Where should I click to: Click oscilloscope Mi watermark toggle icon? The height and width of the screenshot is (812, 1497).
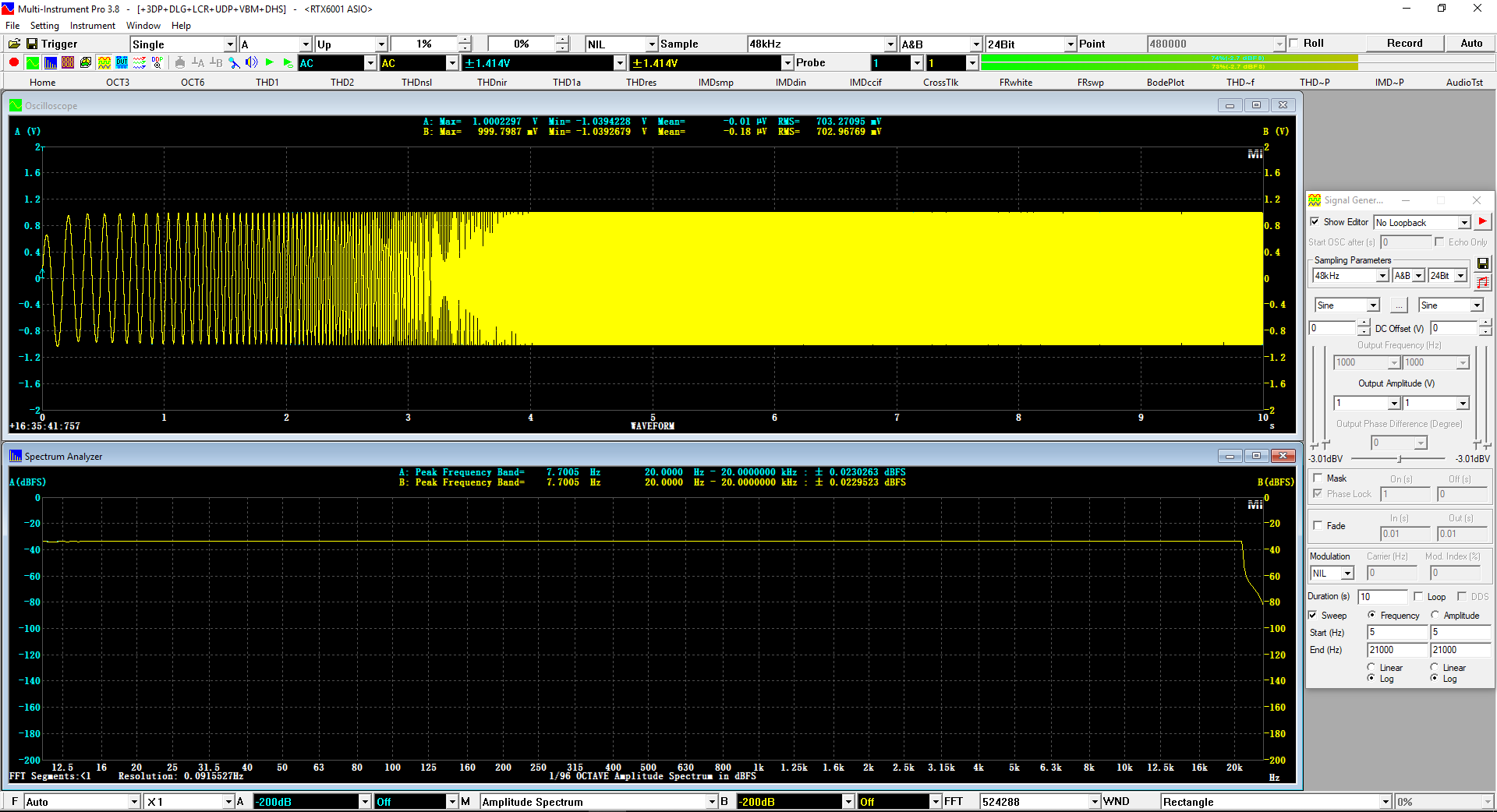point(1255,154)
